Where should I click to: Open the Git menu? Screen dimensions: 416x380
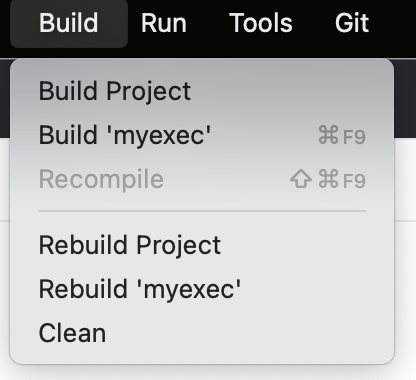click(352, 23)
